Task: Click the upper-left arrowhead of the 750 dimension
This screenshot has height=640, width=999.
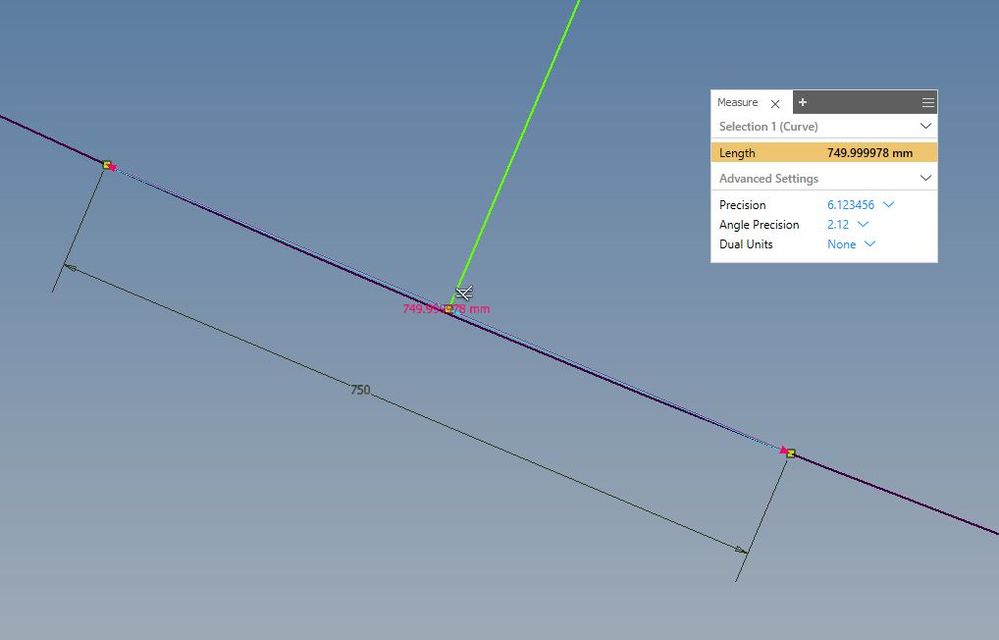Action: click(x=70, y=268)
